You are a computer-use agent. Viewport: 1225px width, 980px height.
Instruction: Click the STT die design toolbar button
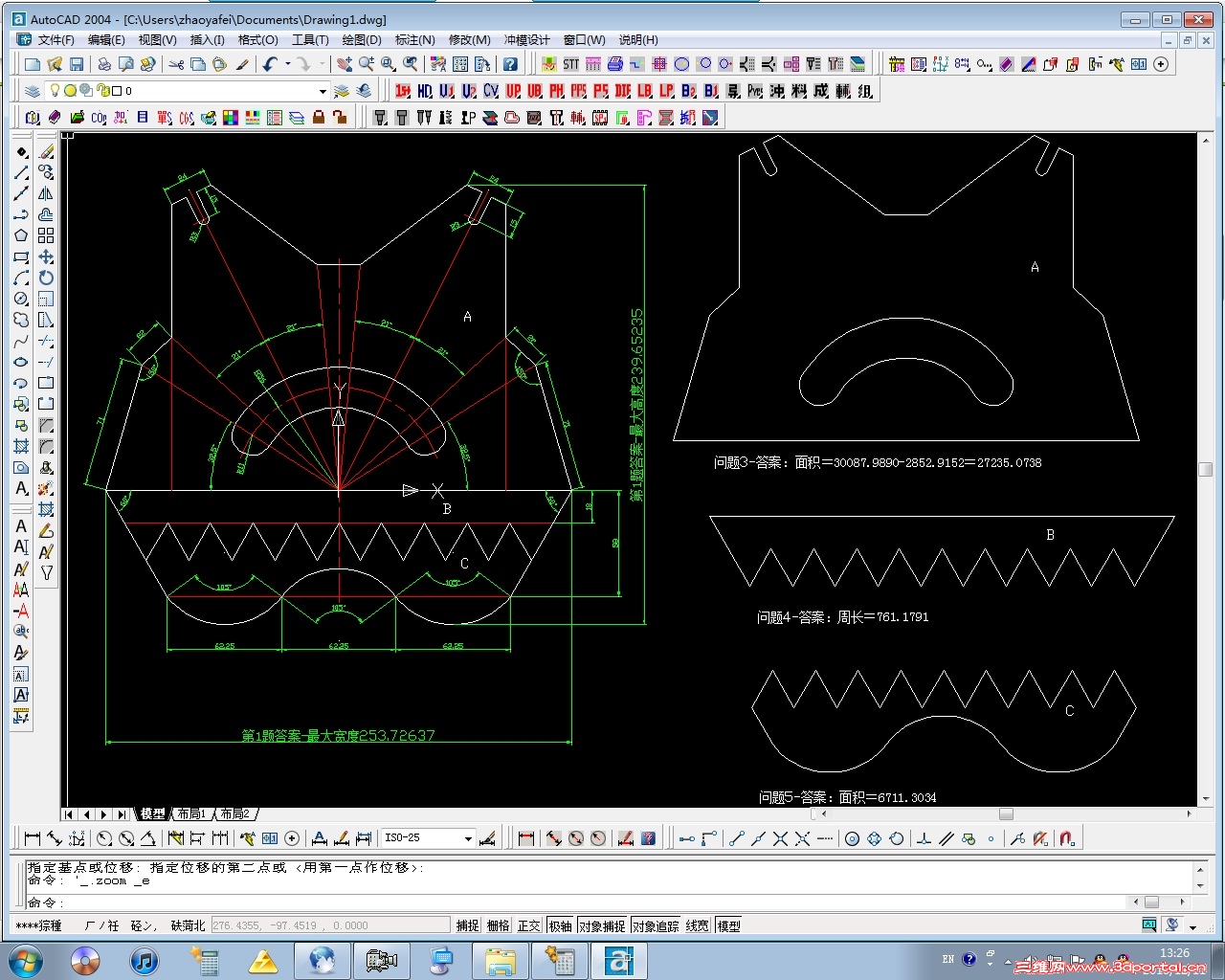[x=571, y=64]
